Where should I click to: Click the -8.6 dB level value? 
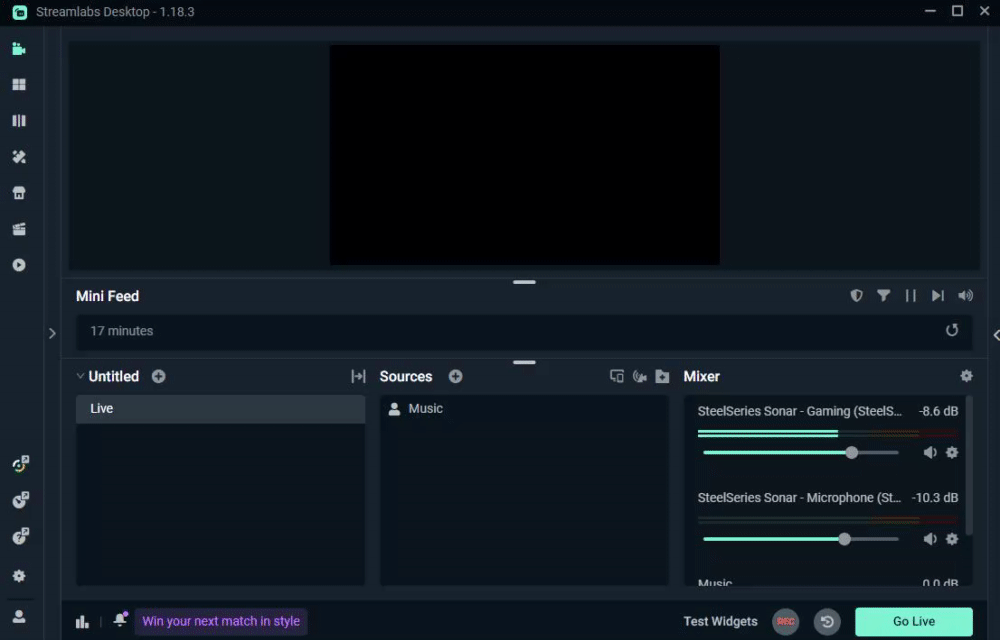(x=938, y=411)
